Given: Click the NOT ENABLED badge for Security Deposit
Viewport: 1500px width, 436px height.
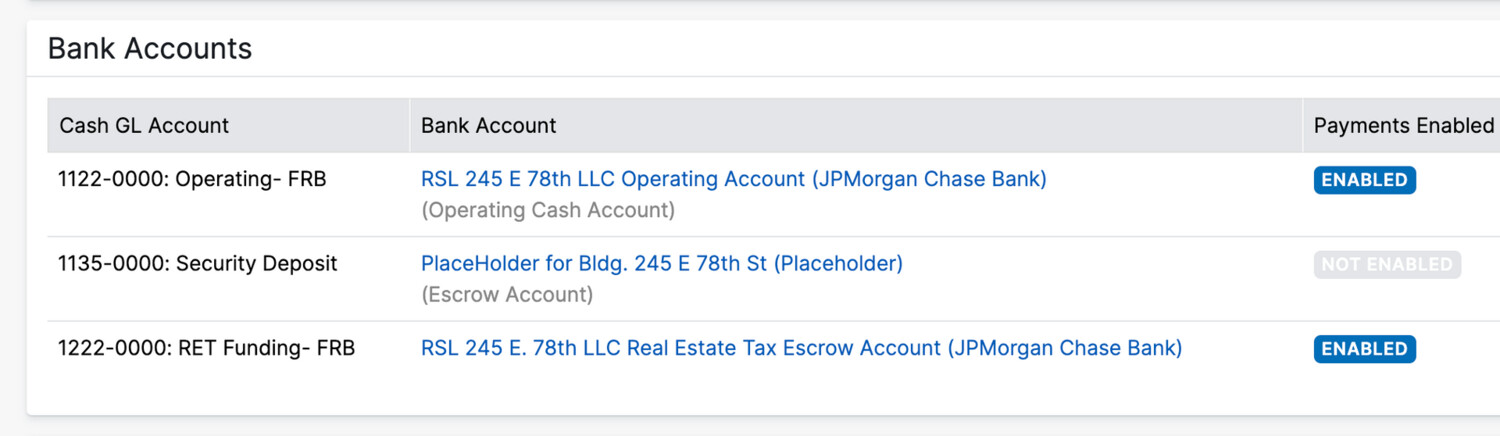Looking at the screenshot, I should point(1386,265).
